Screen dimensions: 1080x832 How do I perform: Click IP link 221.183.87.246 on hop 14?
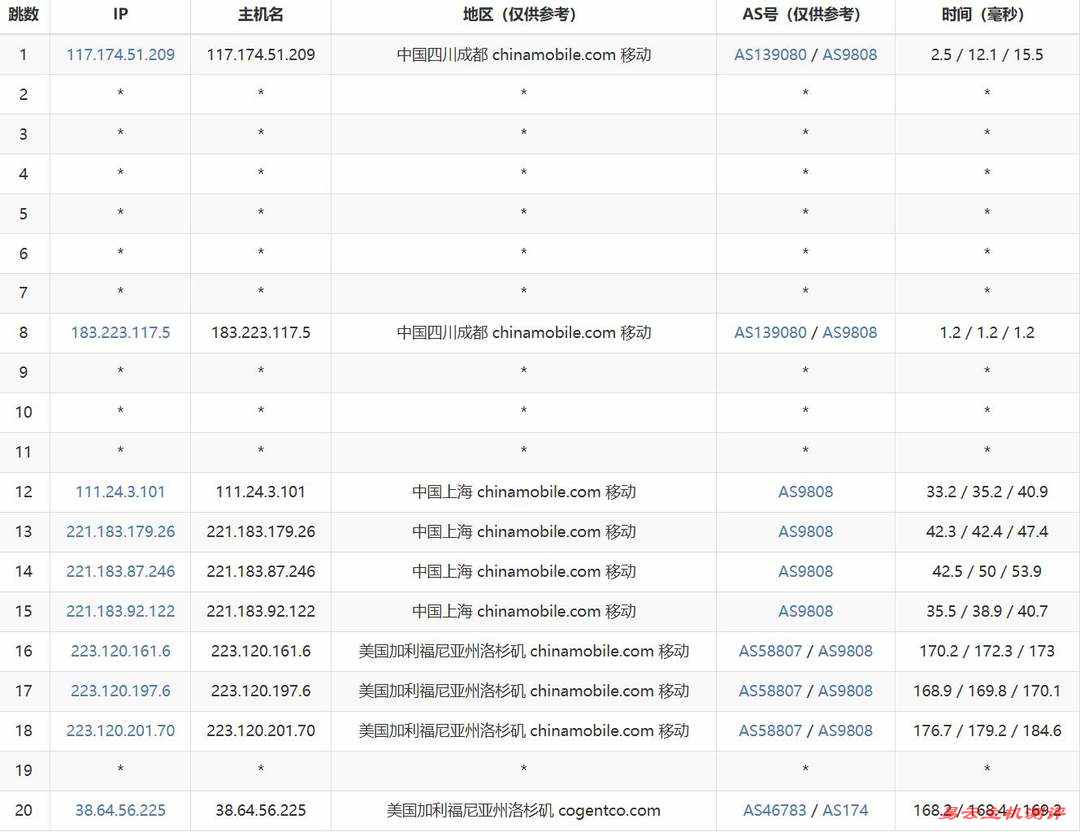click(120, 571)
